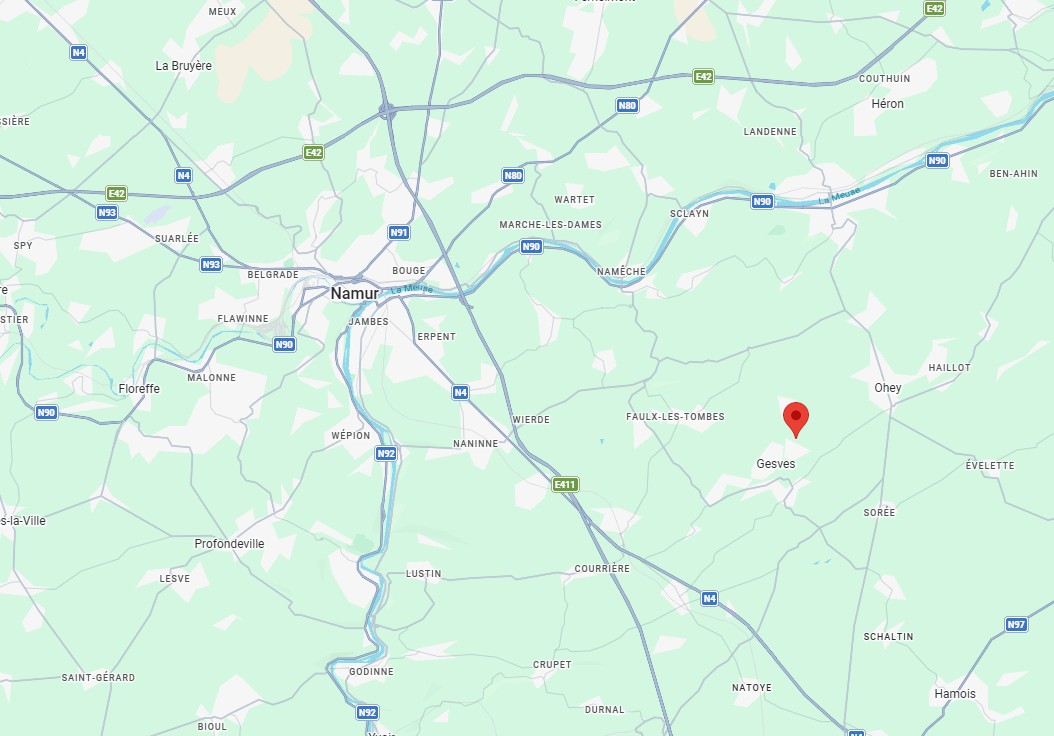Select the Namur city label
The image size is (1054, 736).
tap(354, 293)
